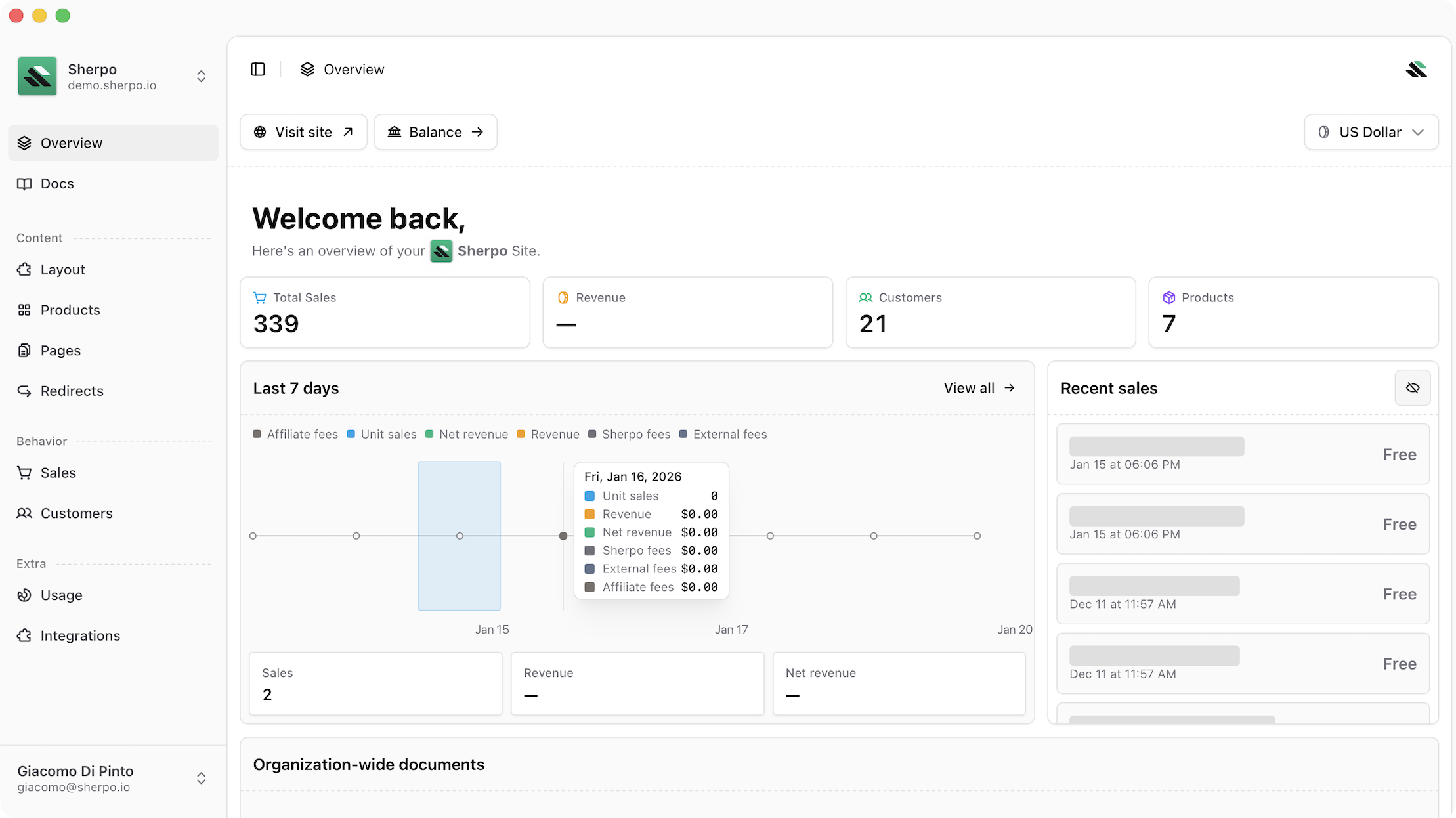Viewport: 1456px width, 818px height.
Task: Click the Sherpo logo in top-right corner
Action: tap(1417, 70)
